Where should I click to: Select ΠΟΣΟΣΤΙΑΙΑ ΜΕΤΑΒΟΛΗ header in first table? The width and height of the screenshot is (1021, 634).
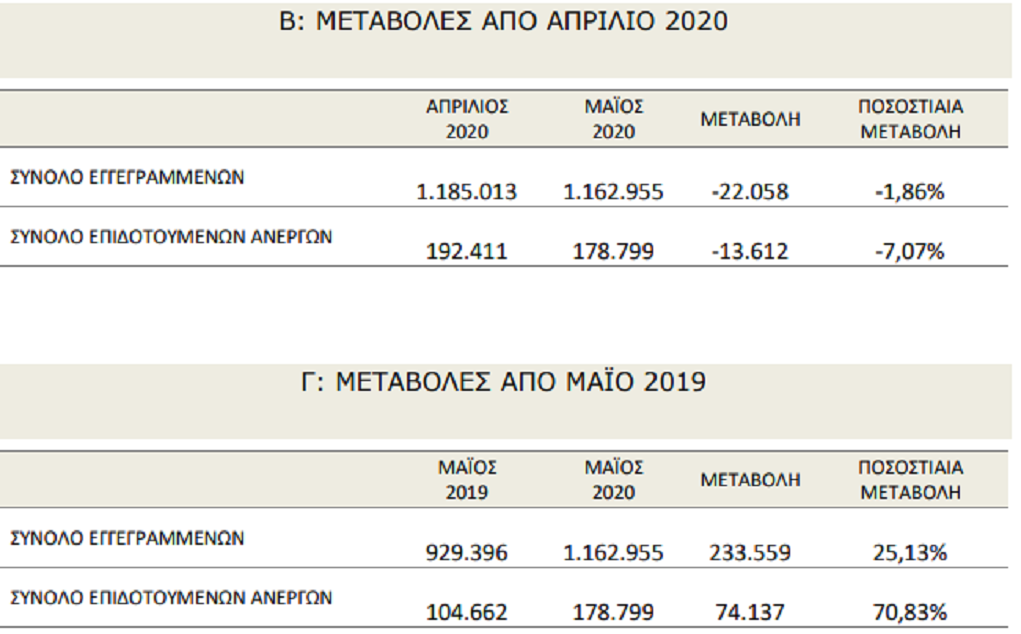pyautogui.click(x=910, y=119)
